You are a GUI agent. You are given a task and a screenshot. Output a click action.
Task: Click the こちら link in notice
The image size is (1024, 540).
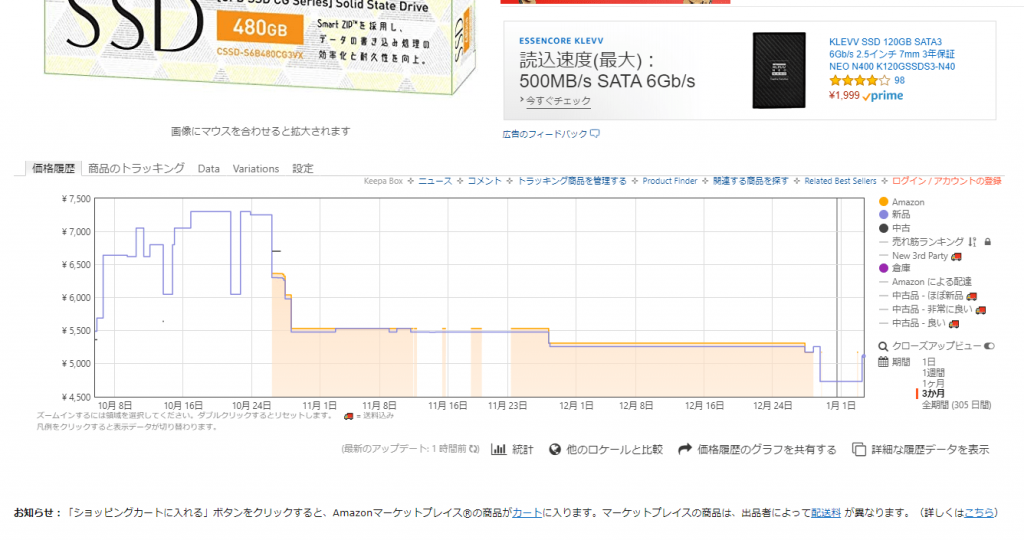point(979,513)
